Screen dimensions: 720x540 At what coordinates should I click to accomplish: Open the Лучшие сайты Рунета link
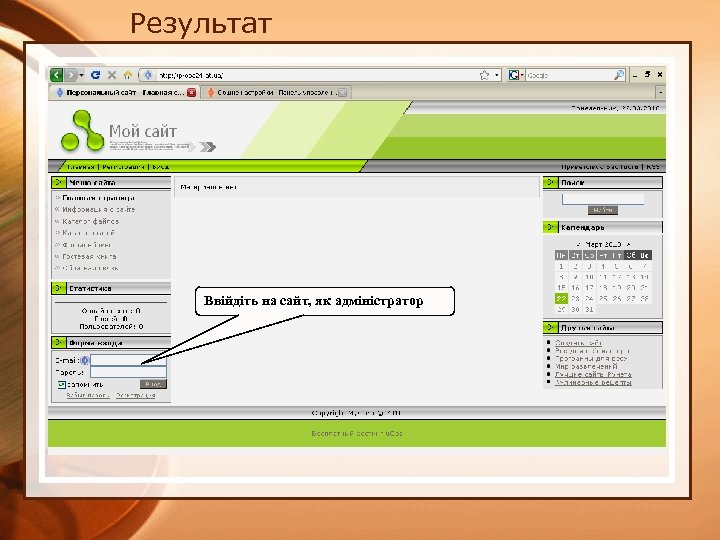(593, 374)
